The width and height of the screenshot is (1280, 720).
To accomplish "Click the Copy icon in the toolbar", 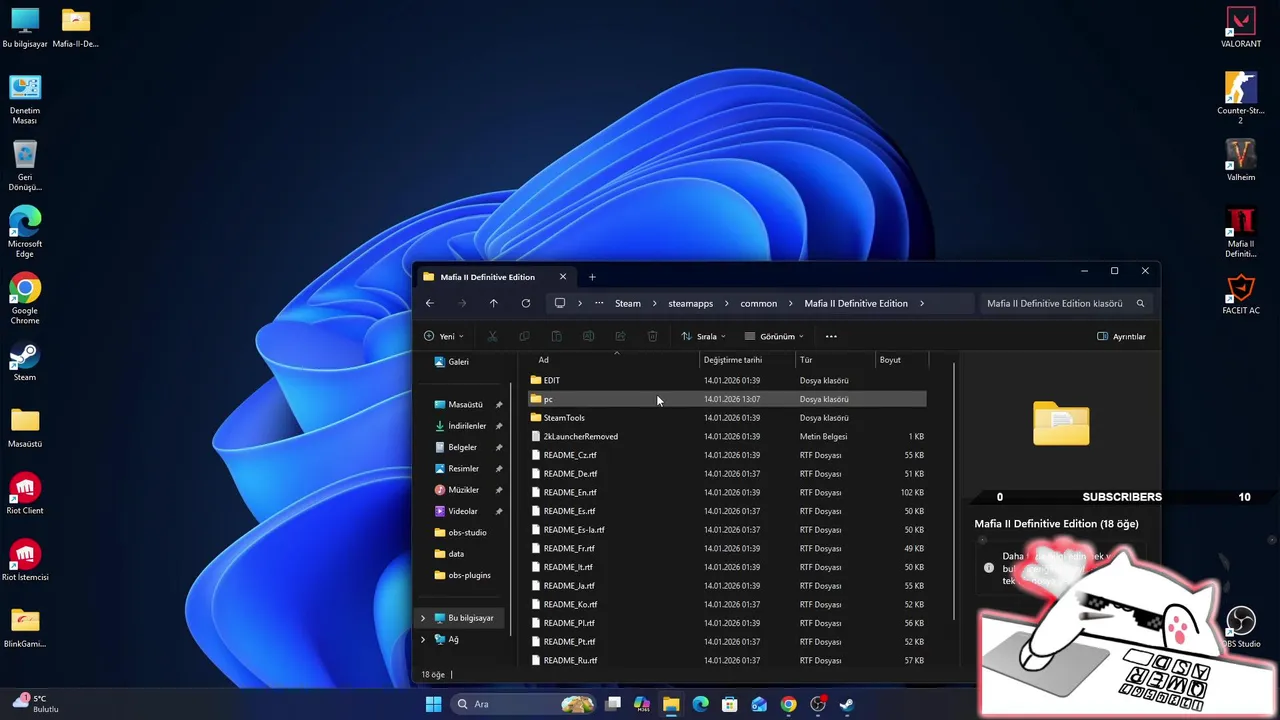I will tap(524, 336).
